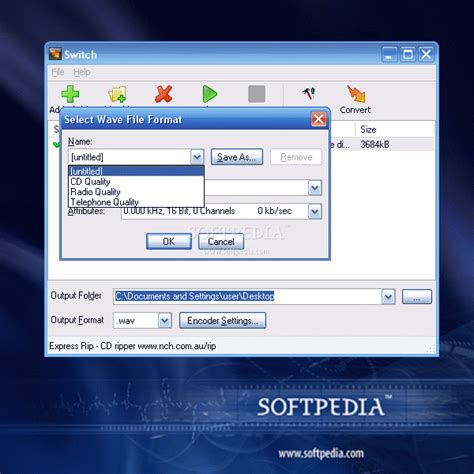Click the Switch app title bar icon
474x474 pixels.
tap(55, 54)
